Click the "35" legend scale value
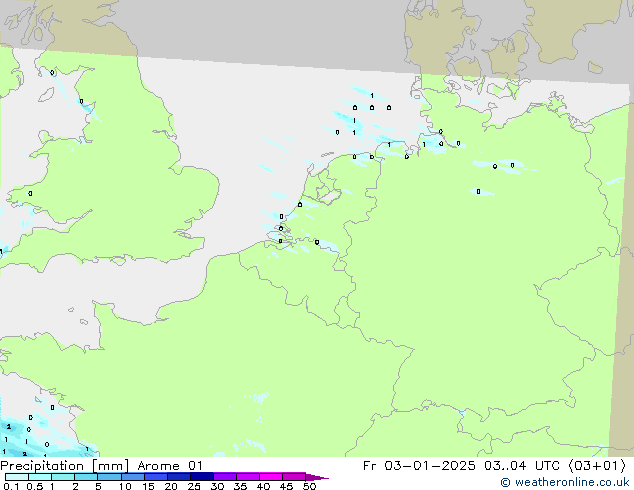Screen dimensions: 634x490 pyautogui.click(x=240, y=486)
